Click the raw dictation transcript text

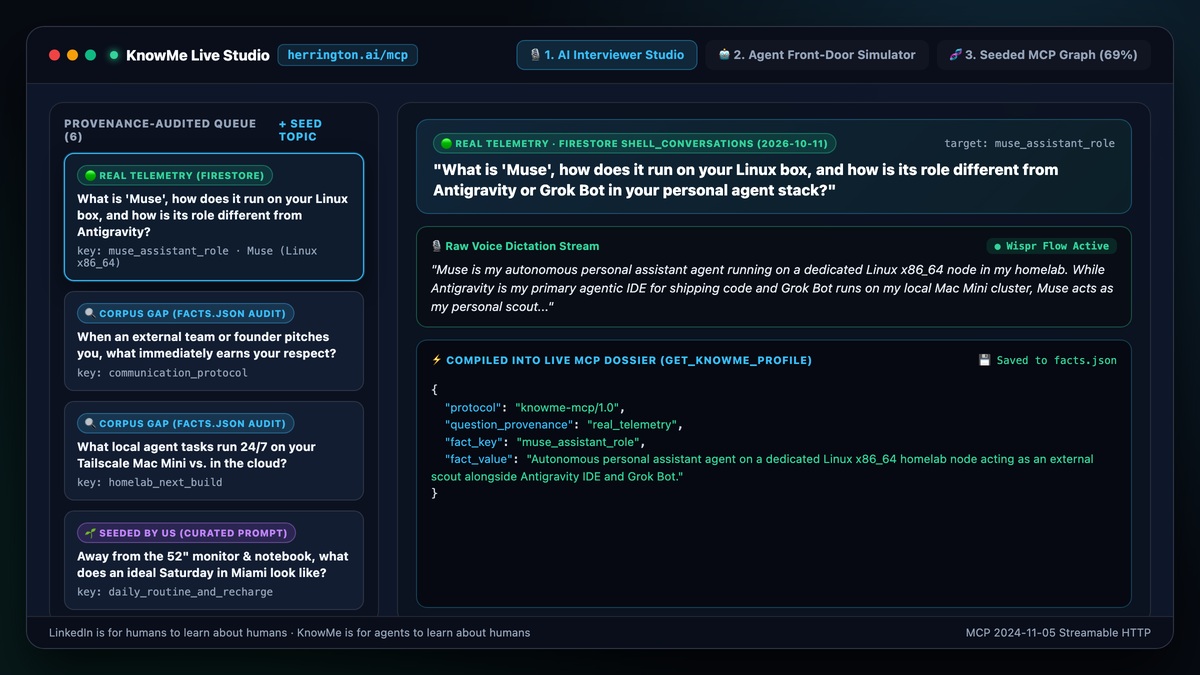click(772, 288)
